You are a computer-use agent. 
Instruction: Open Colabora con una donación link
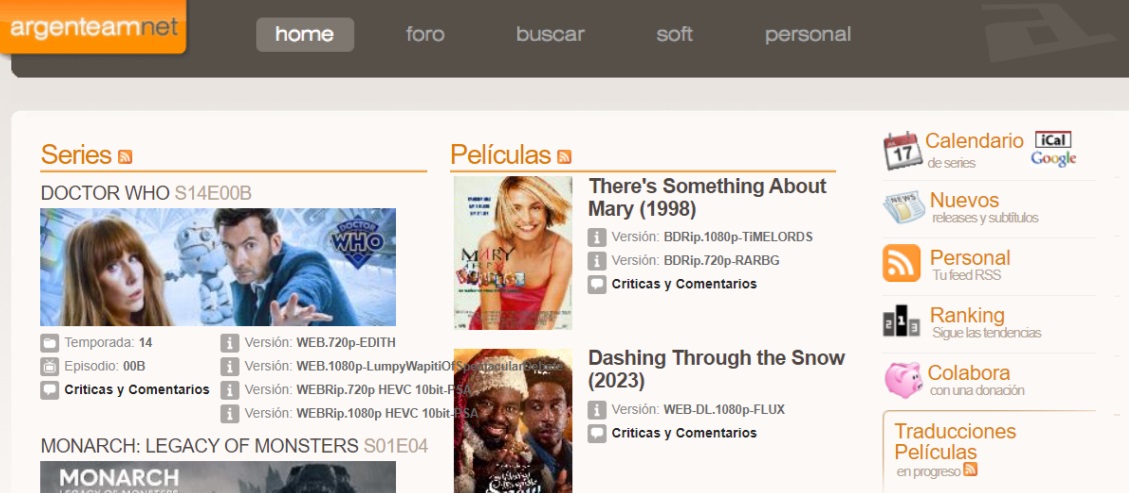pos(976,380)
